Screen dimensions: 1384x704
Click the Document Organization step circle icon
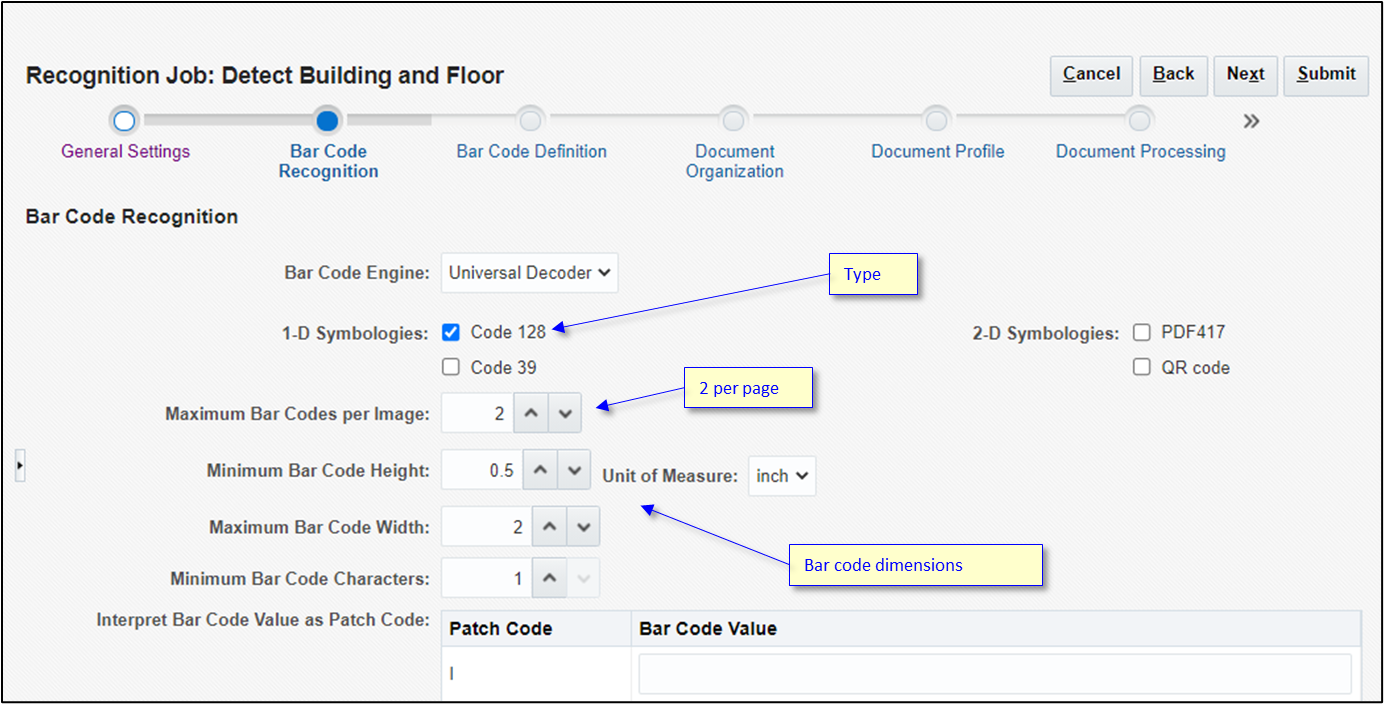tap(733, 120)
